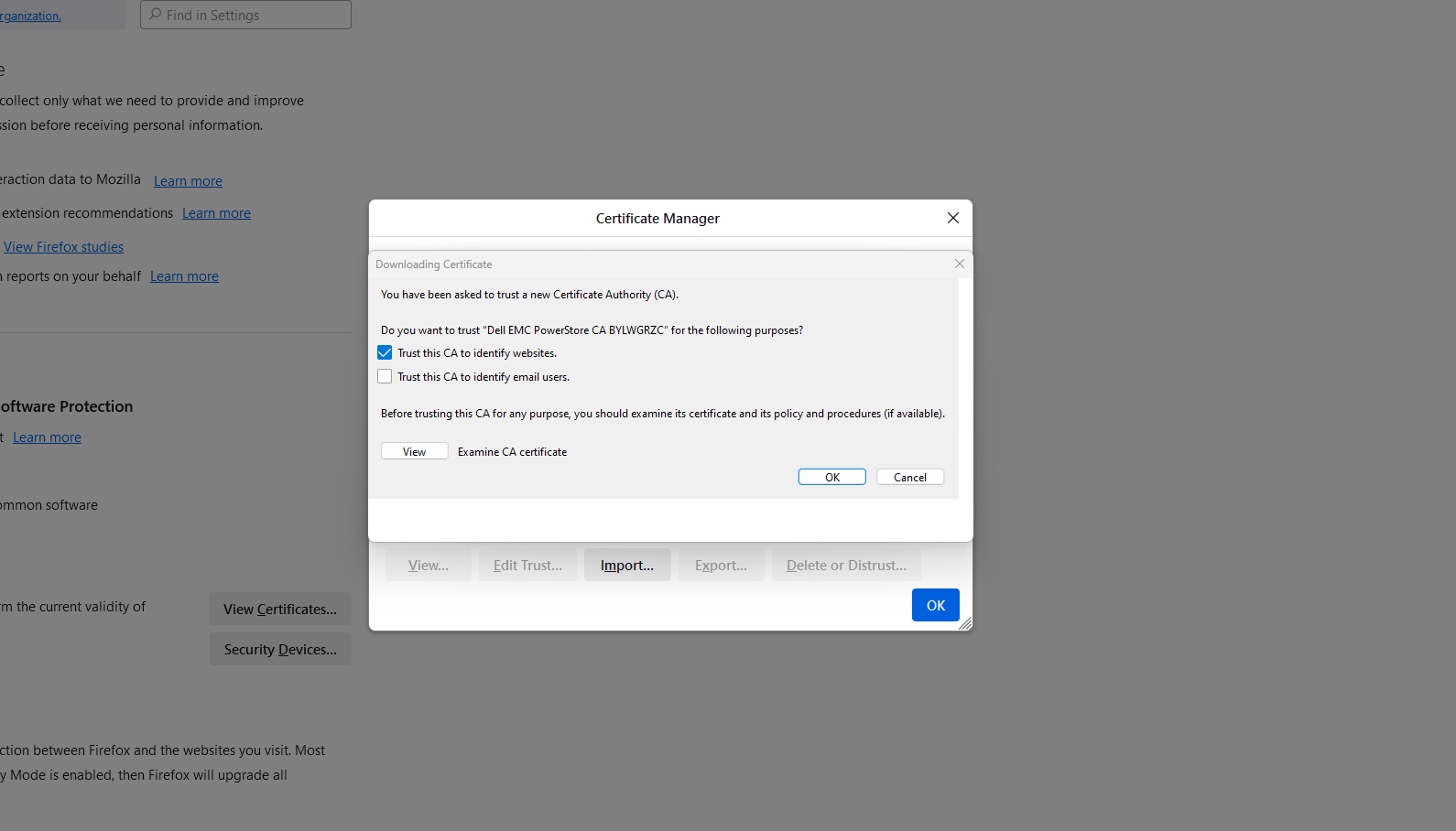
Task: Open the View Firefox studies link
Action: pos(63,247)
